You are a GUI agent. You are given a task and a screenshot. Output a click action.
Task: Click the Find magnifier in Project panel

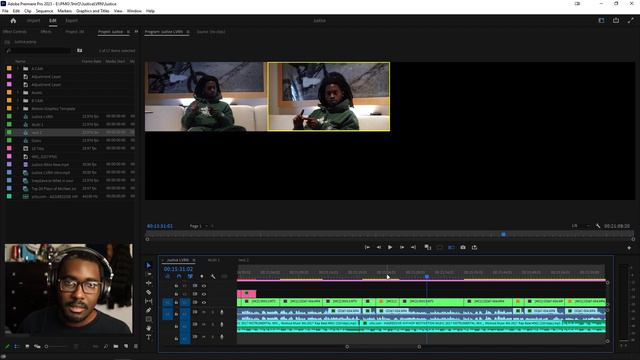click(106, 346)
